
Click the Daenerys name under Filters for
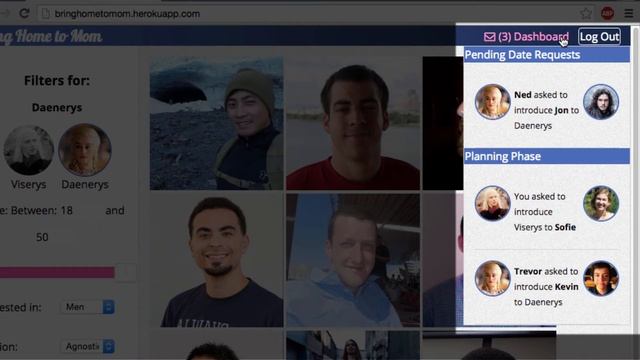pyautogui.click(x=57, y=107)
